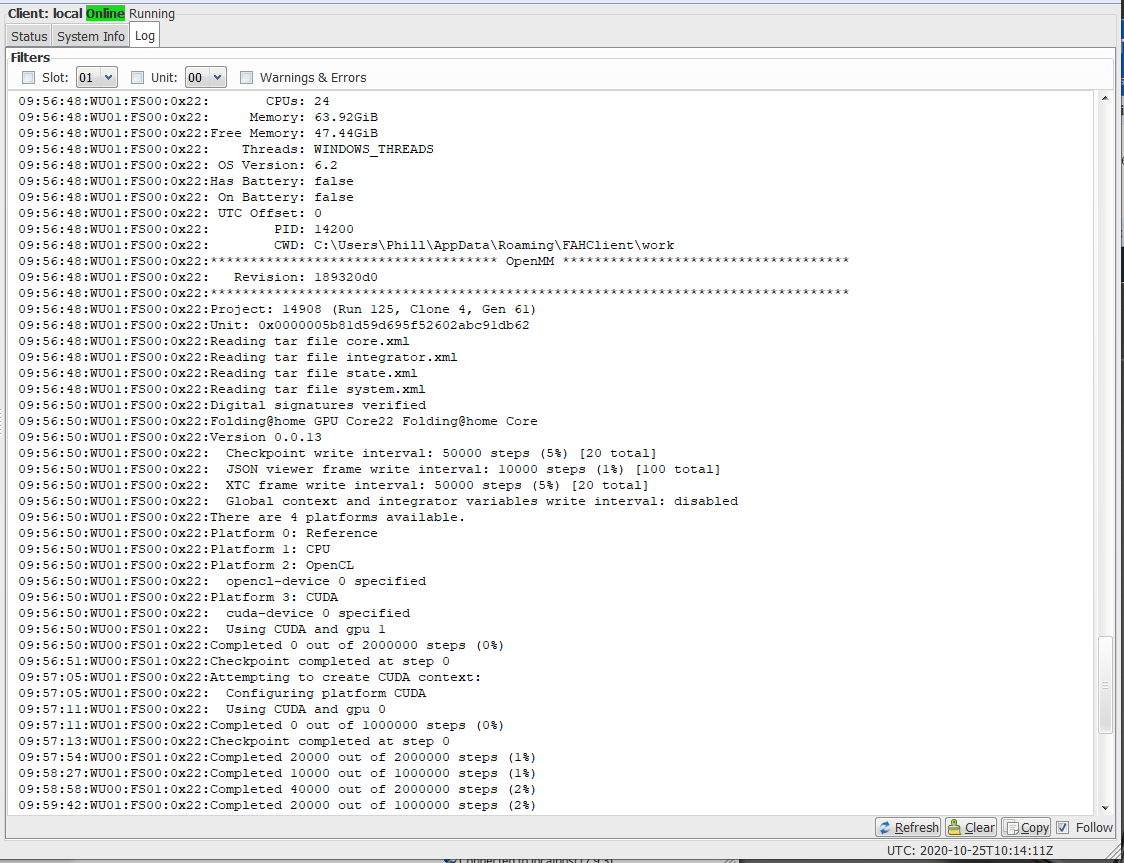This screenshot has height=863, width=1124.
Task: Click the UTC timestamp in status bar
Action: 970,852
